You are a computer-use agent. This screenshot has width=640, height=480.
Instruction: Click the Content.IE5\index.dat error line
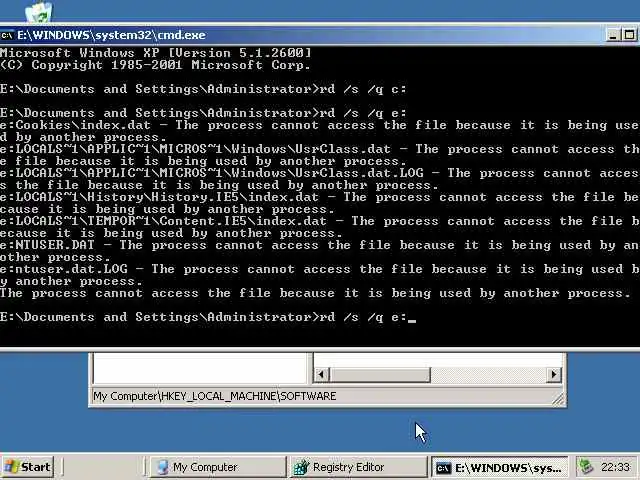(320, 227)
